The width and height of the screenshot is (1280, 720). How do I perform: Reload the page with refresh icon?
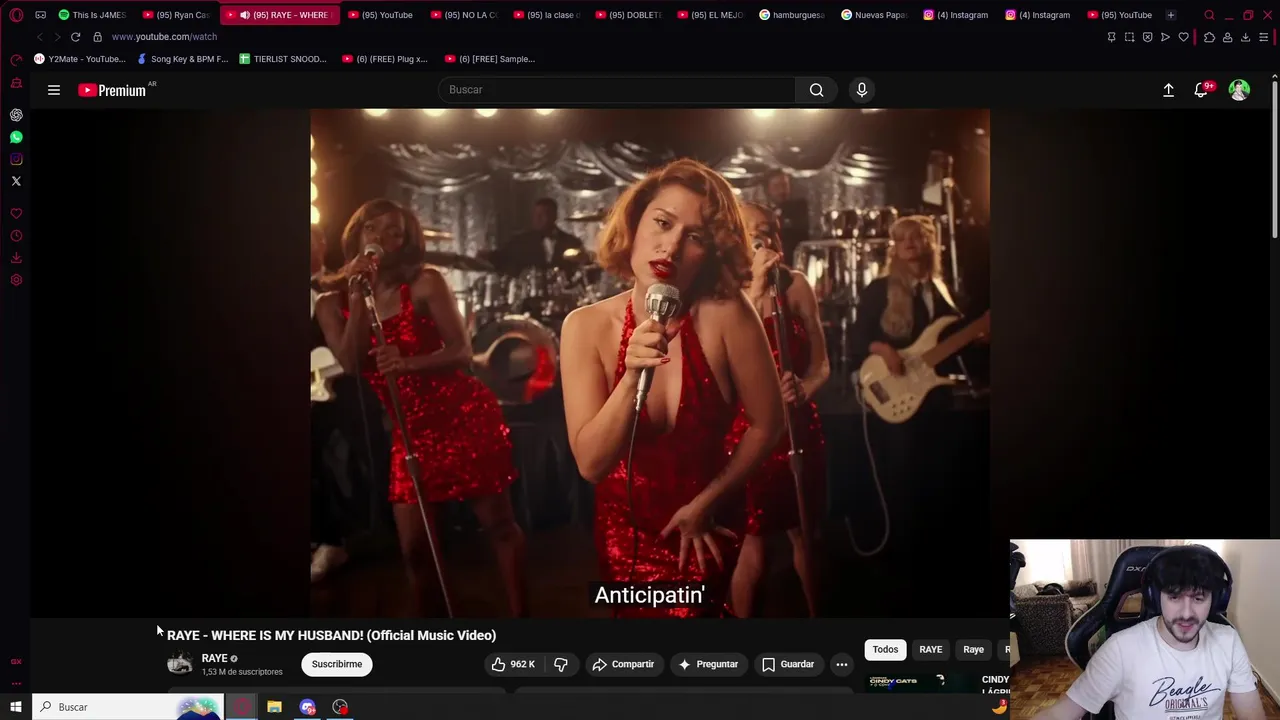coord(75,37)
